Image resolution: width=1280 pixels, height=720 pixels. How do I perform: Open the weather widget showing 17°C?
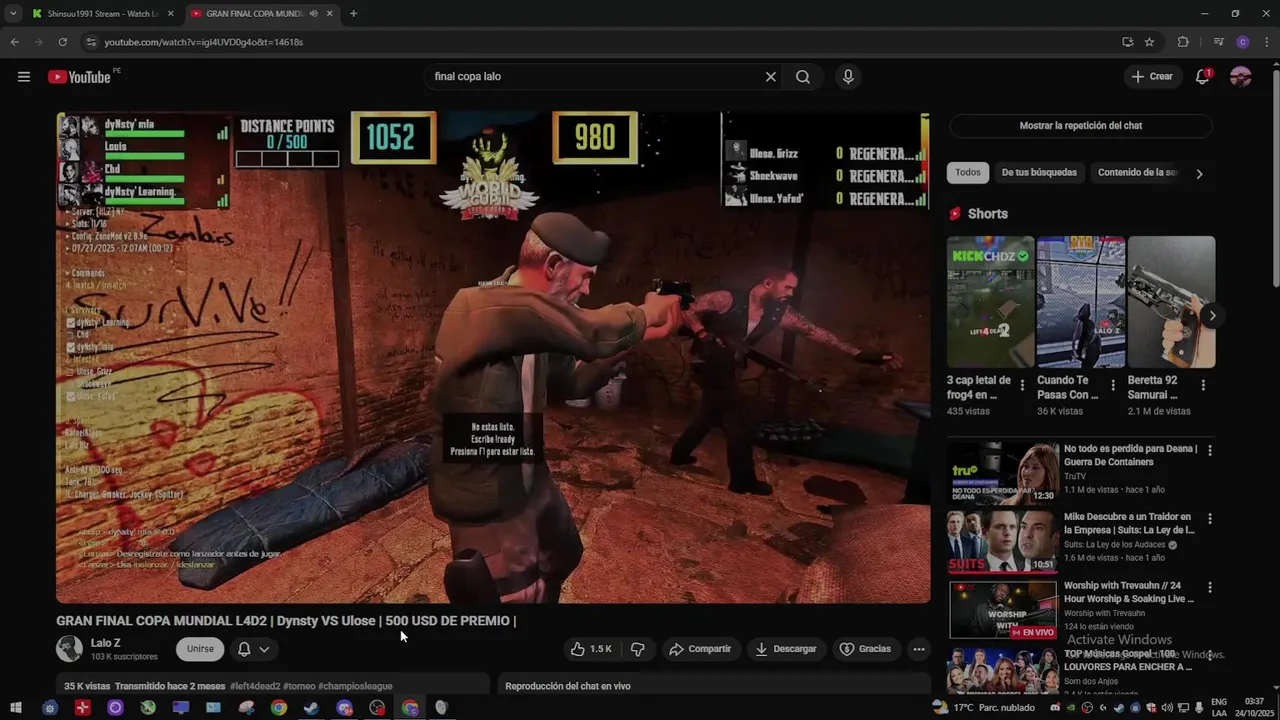pos(983,708)
